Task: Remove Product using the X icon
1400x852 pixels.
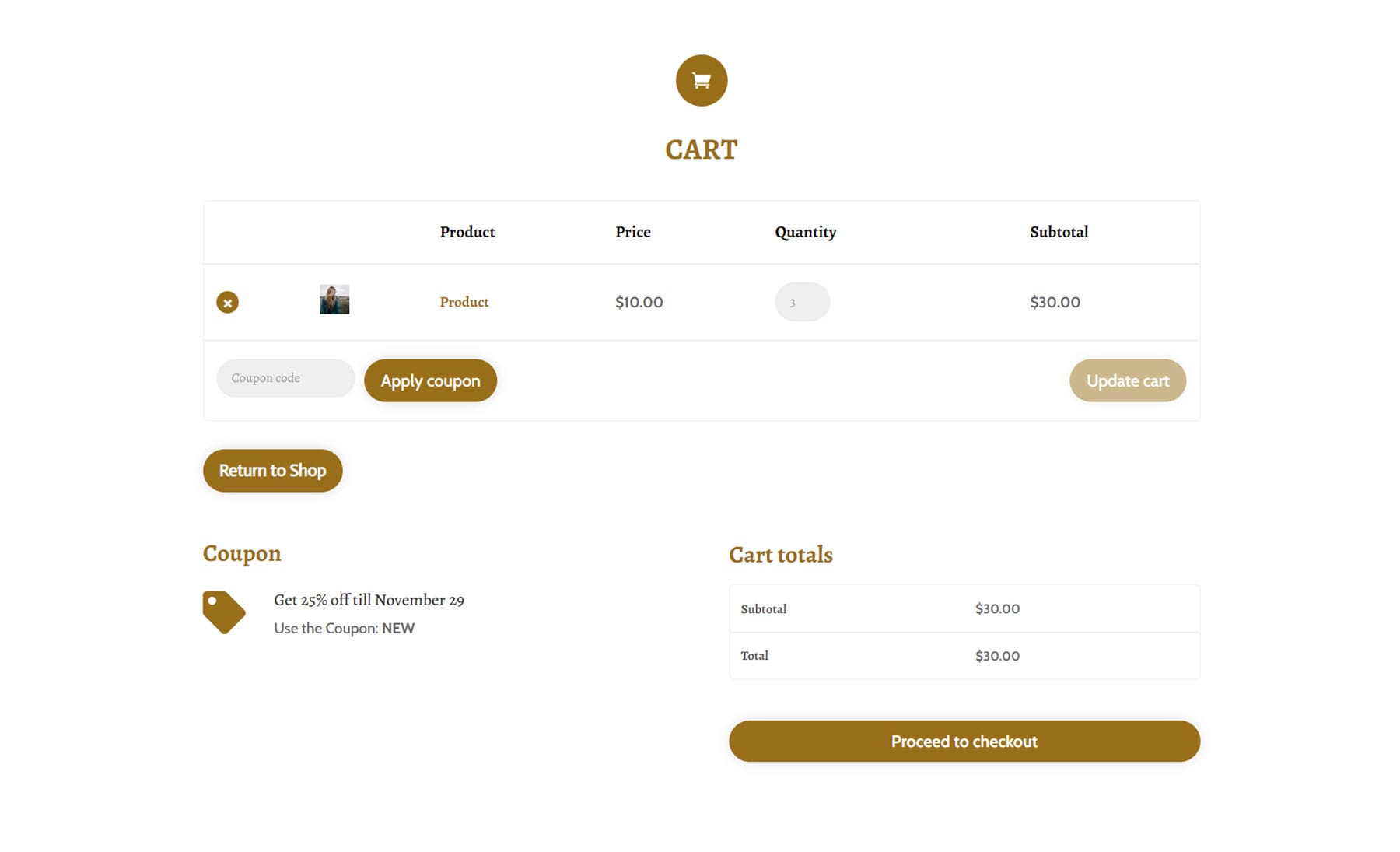Action: point(226,302)
